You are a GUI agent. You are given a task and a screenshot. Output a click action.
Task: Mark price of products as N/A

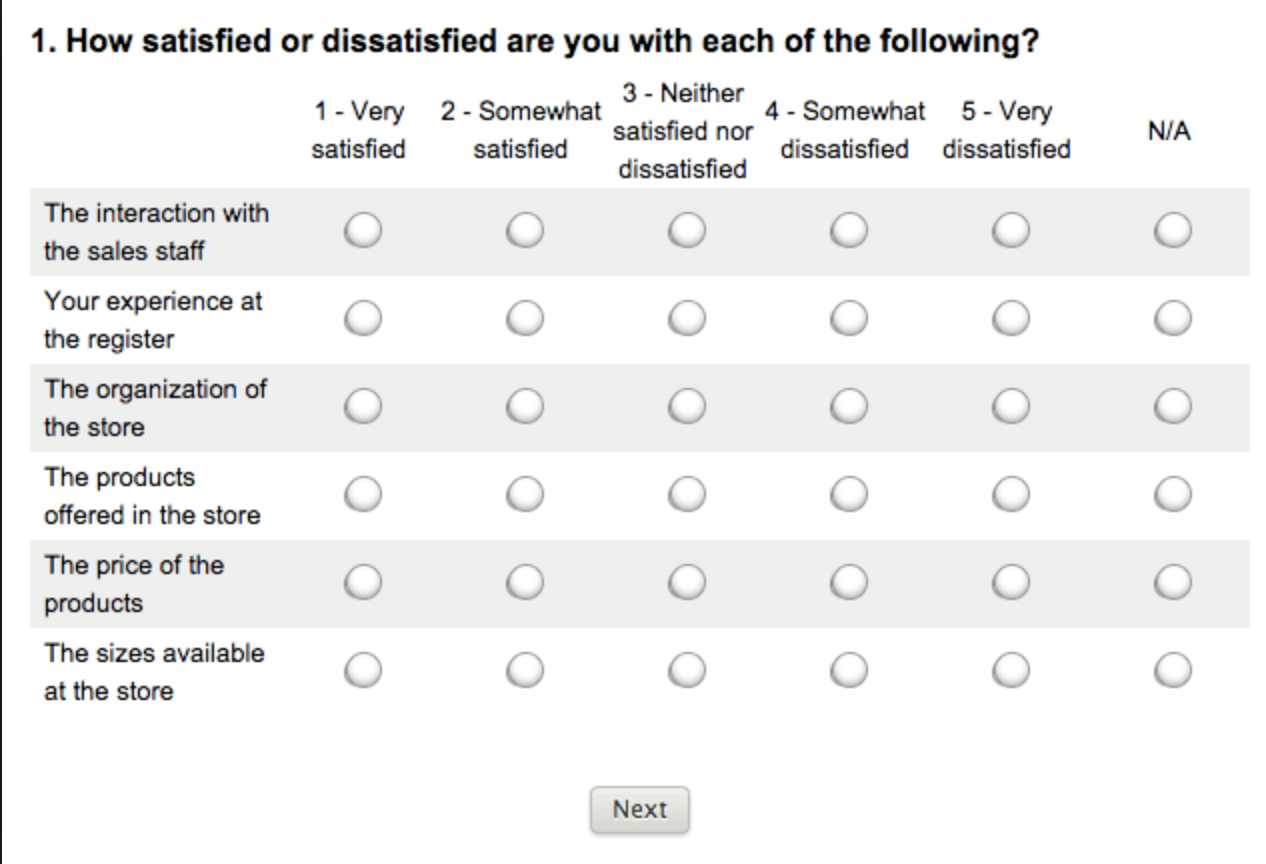(x=1172, y=581)
